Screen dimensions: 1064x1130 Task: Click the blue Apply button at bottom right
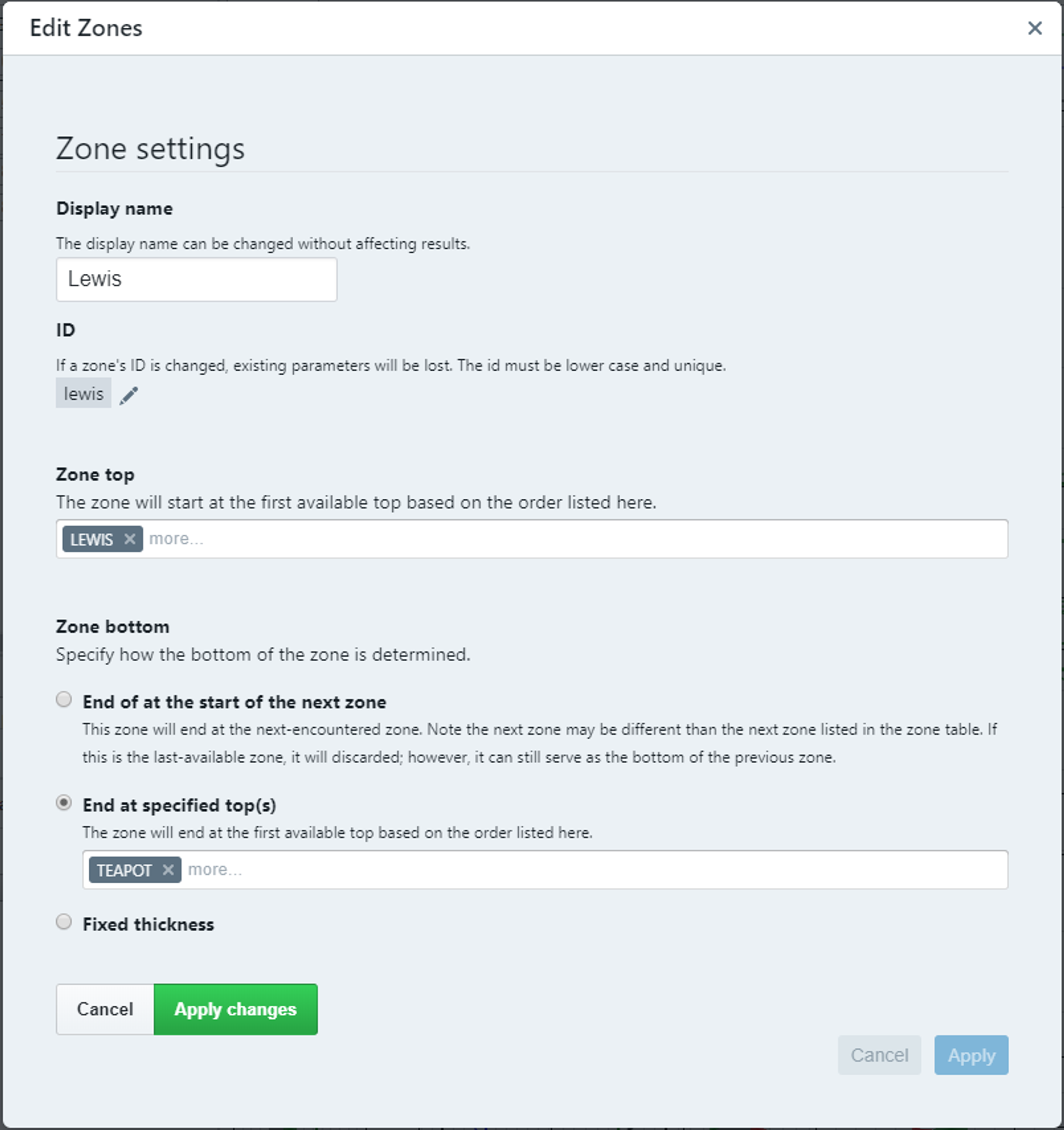(971, 1055)
